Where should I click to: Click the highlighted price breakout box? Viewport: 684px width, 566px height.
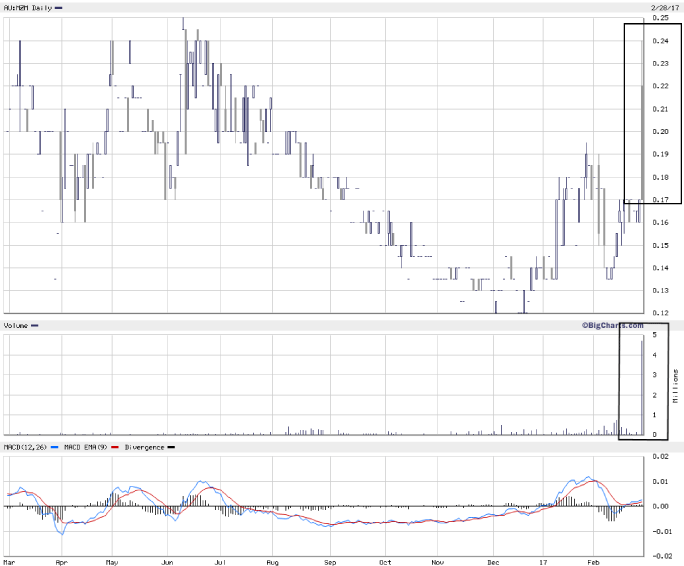(x=652, y=112)
